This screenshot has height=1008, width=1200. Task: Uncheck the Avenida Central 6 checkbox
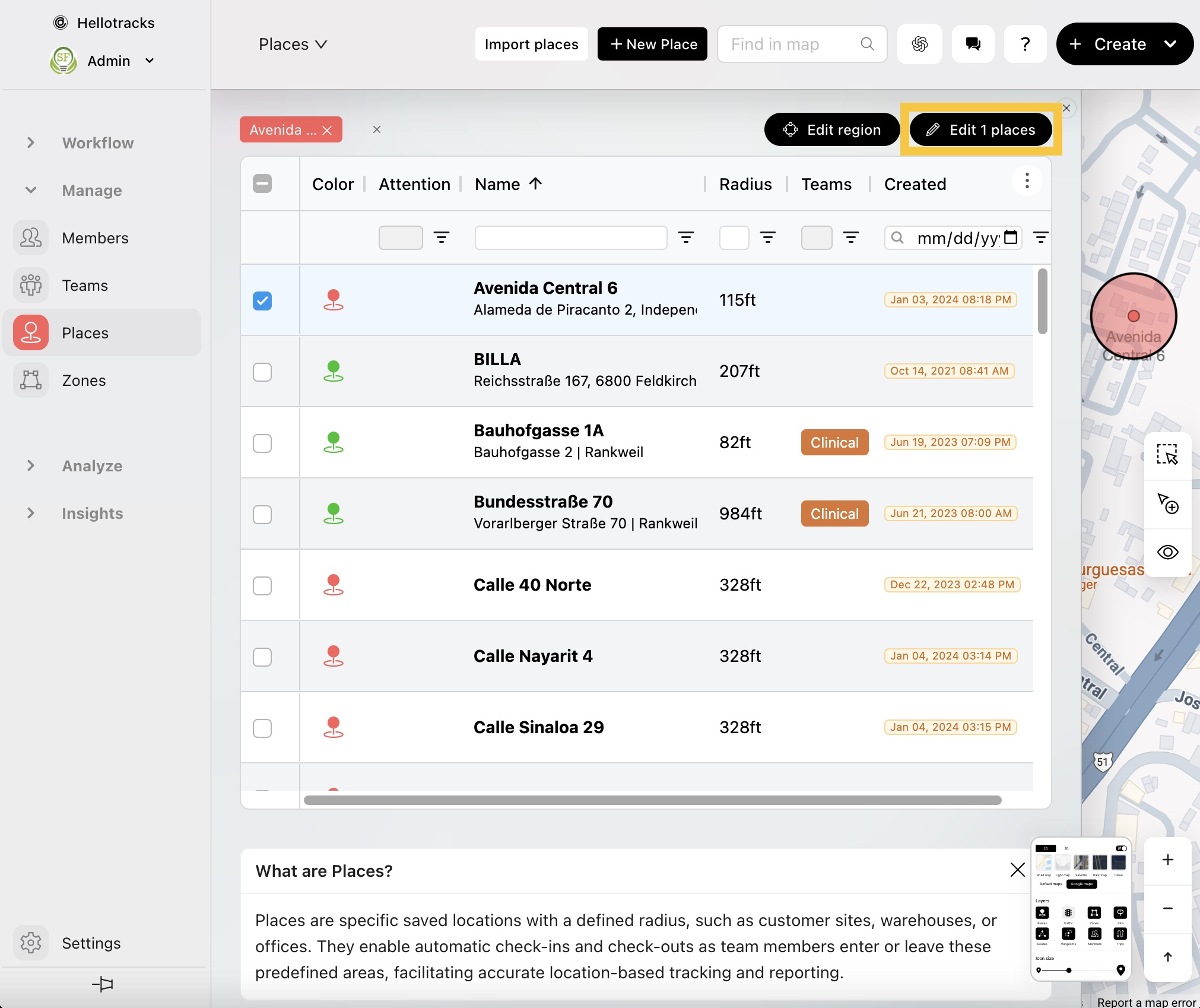(x=262, y=300)
